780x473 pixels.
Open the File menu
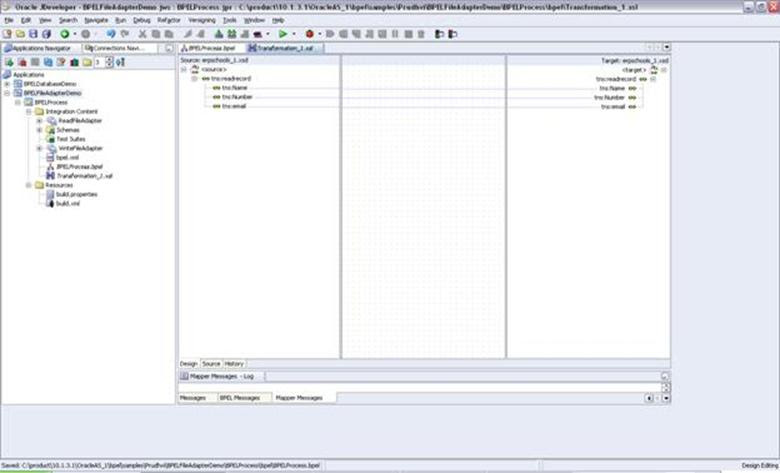(8, 20)
